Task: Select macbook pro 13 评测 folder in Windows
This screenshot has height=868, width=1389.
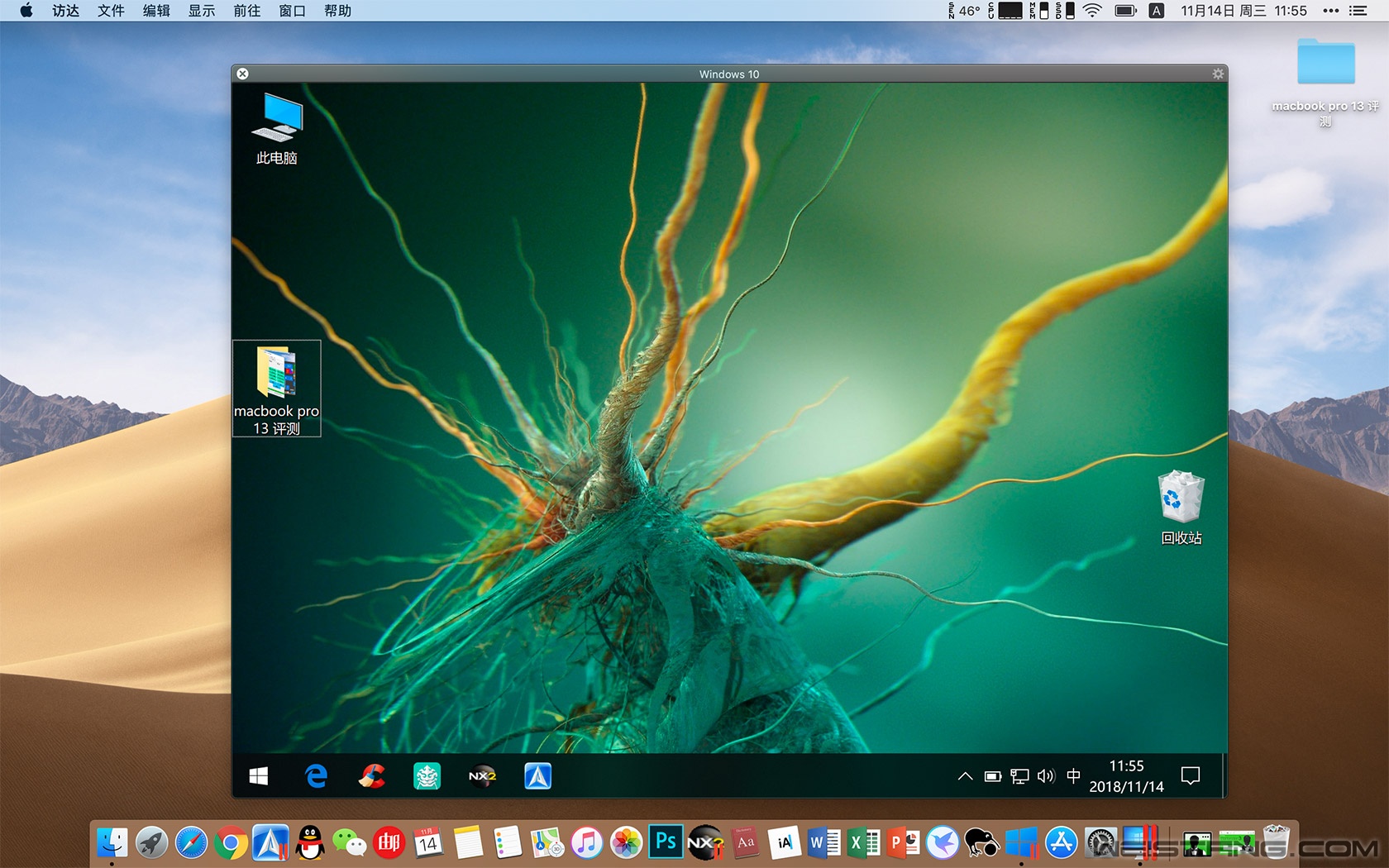Action: pos(277,387)
